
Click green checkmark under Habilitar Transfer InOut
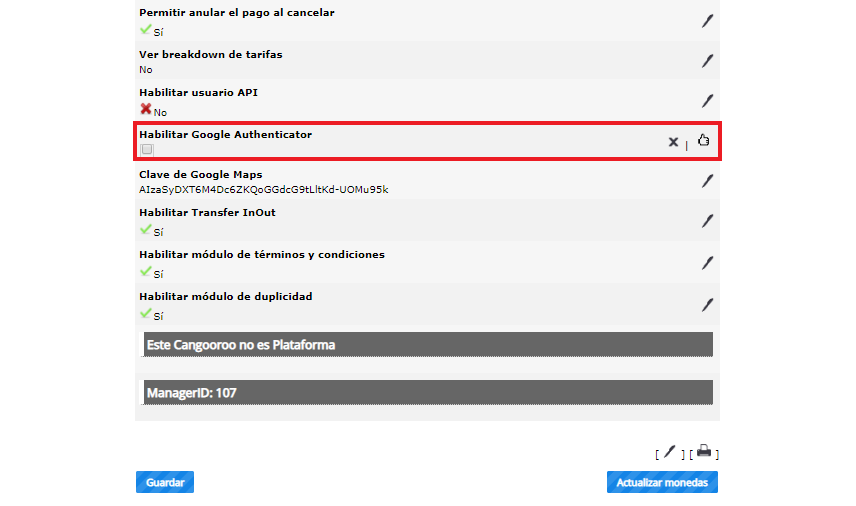(145, 229)
